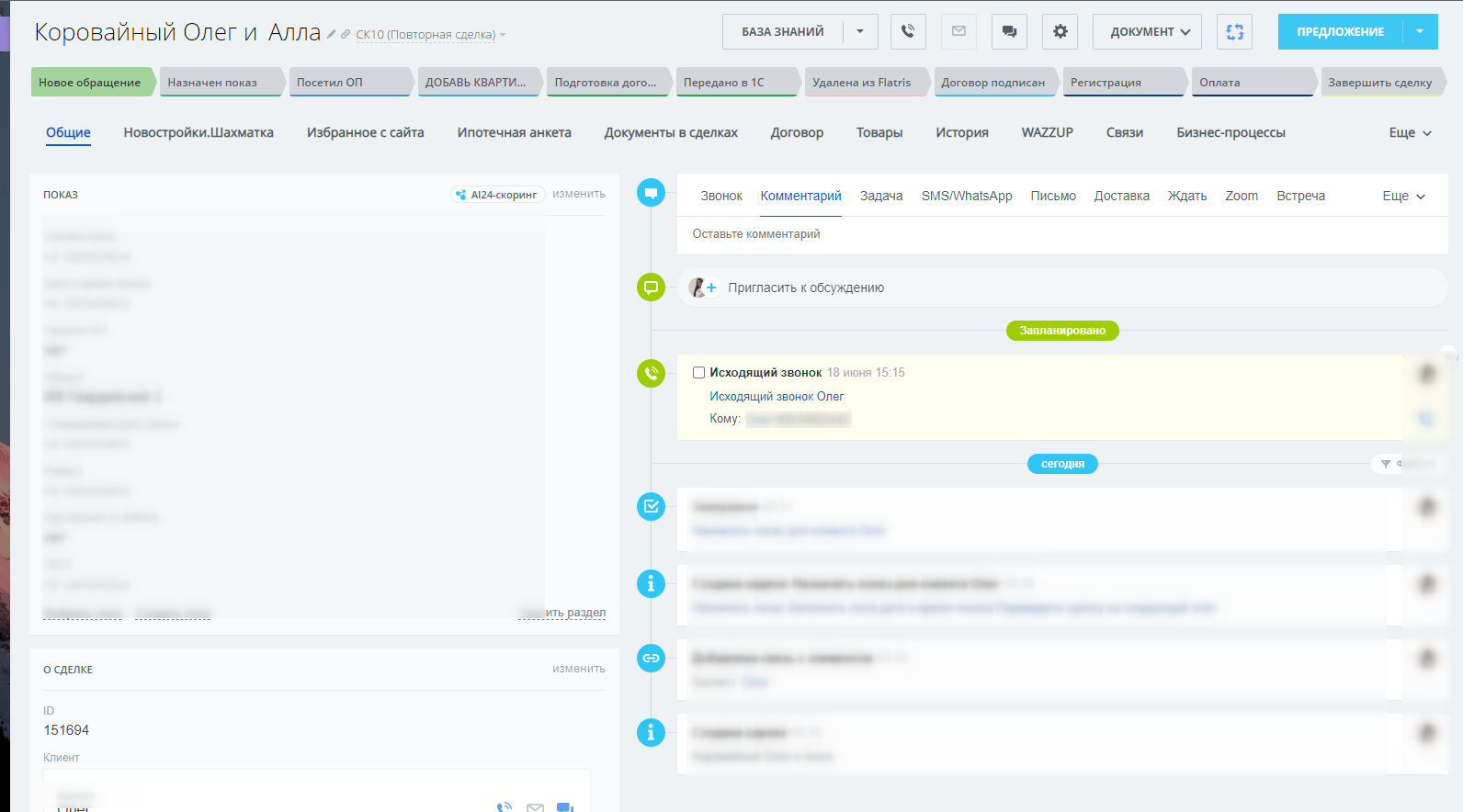
Task: Open the WAZZUP tab
Action: tap(1048, 132)
